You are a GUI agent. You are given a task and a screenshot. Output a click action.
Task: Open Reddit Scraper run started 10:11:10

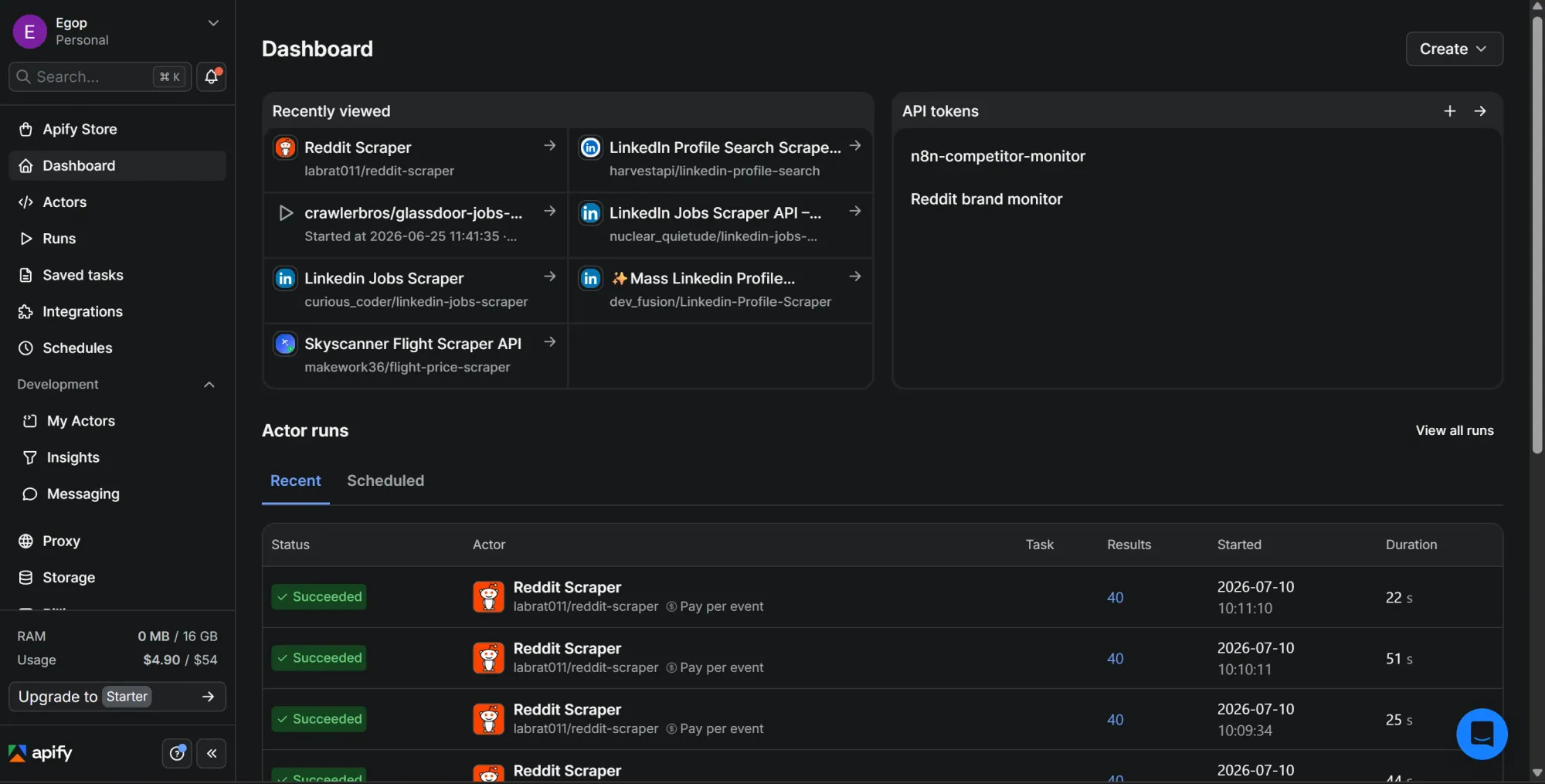(x=882, y=596)
